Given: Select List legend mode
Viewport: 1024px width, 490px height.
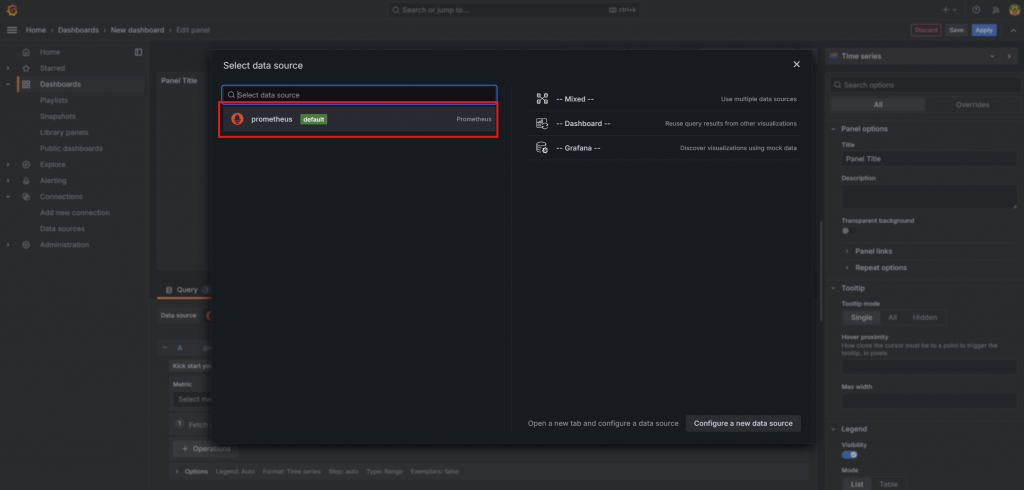Looking at the screenshot, I should click(x=857, y=484).
